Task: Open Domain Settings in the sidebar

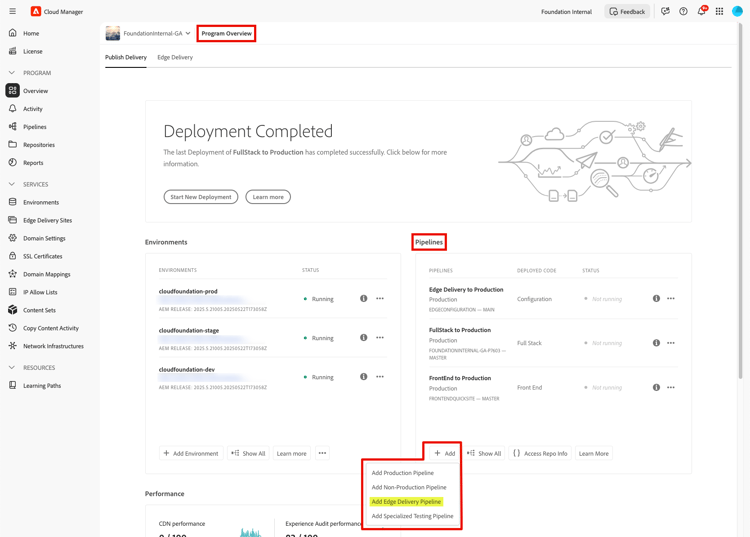Action: tap(44, 238)
